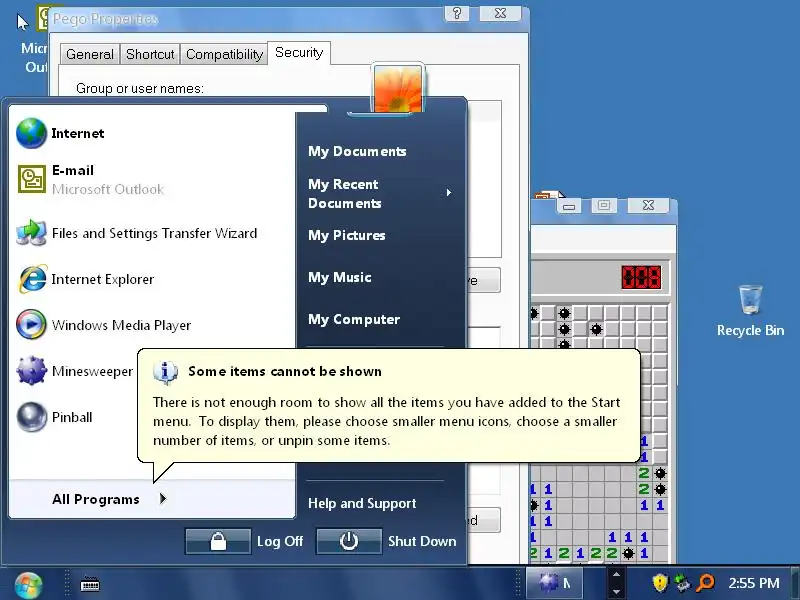Click the Shut Down power button
800x600 pixels.
pyautogui.click(x=349, y=541)
